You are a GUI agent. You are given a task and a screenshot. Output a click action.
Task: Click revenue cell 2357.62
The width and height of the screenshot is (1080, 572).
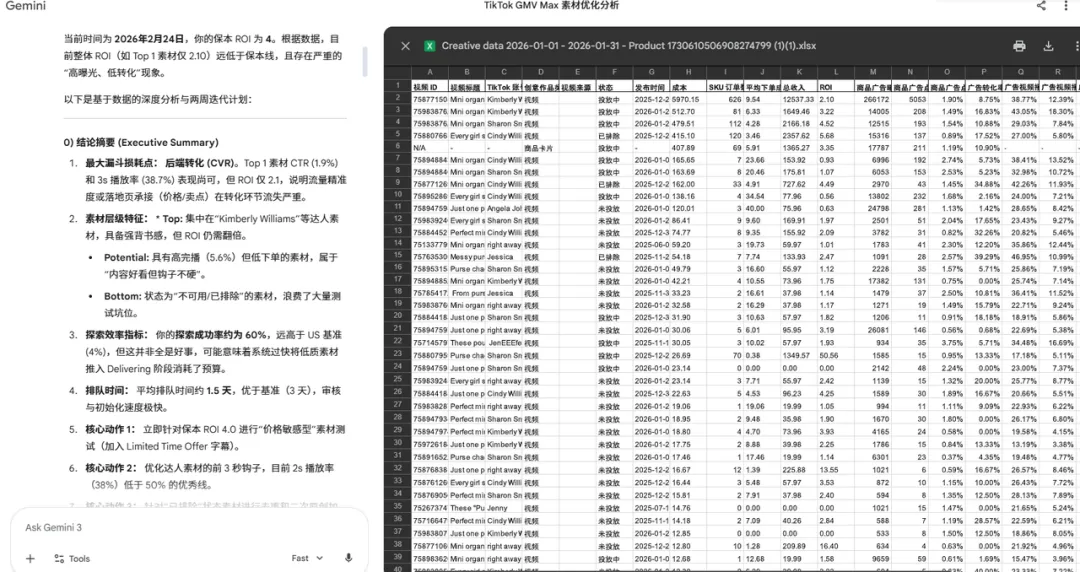point(798,136)
